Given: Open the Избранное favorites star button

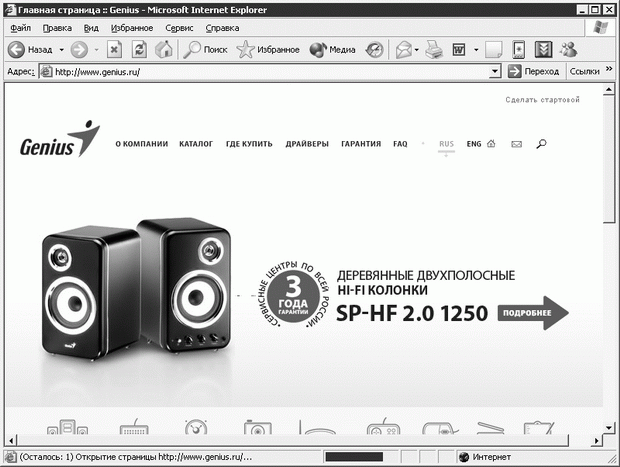Looking at the screenshot, I should coord(268,49).
